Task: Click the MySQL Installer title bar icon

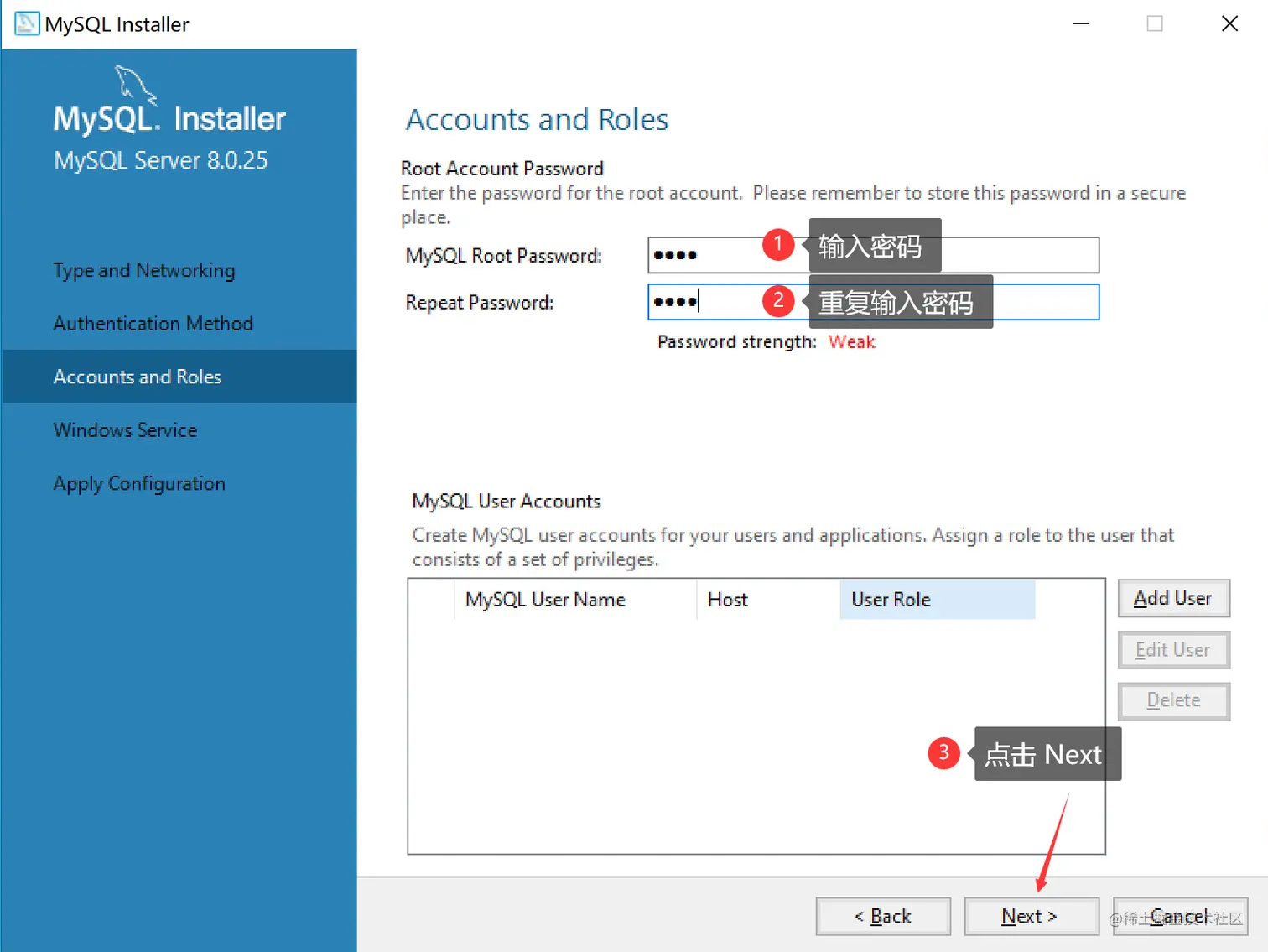Action: (x=27, y=23)
